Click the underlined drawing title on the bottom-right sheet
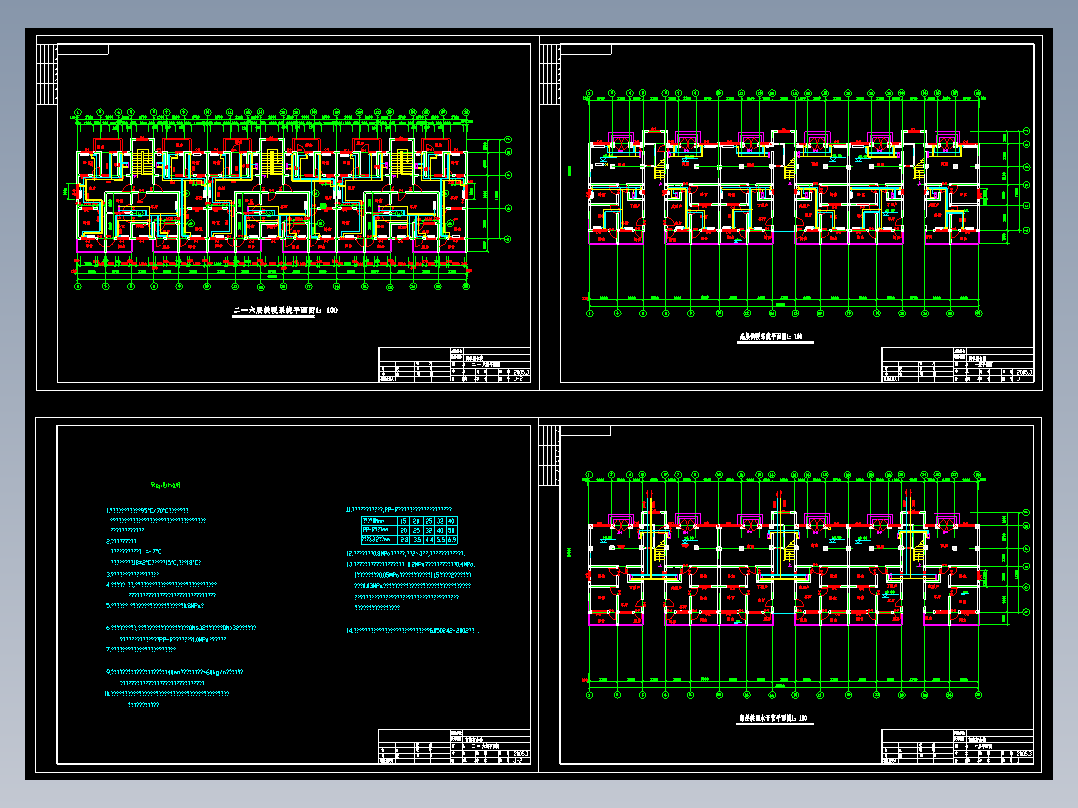 (x=773, y=719)
